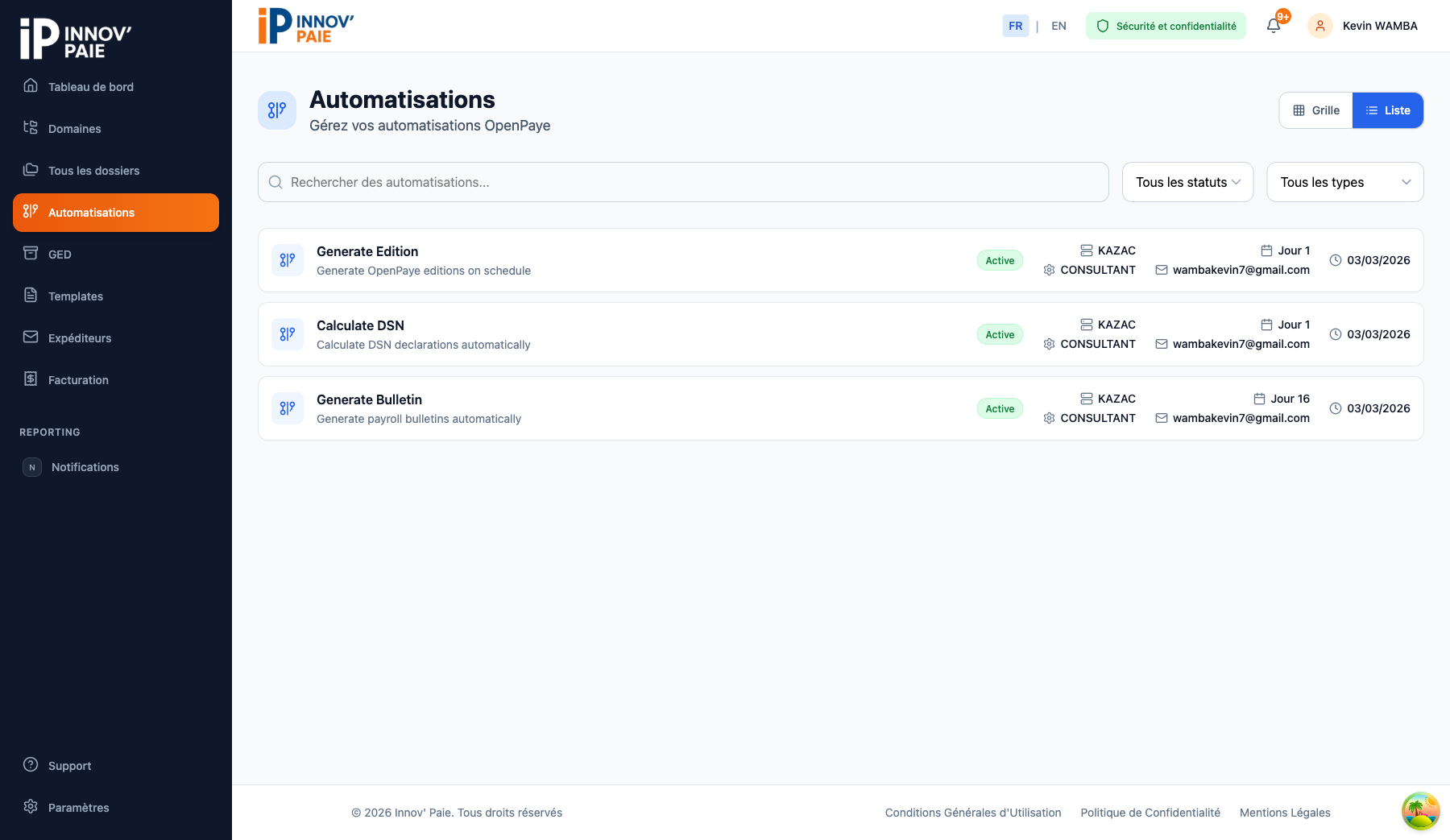Image resolution: width=1450 pixels, height=840 pixels.
Task: Click the Sécurité et confidentialité button
Action: coord(1165,26)
